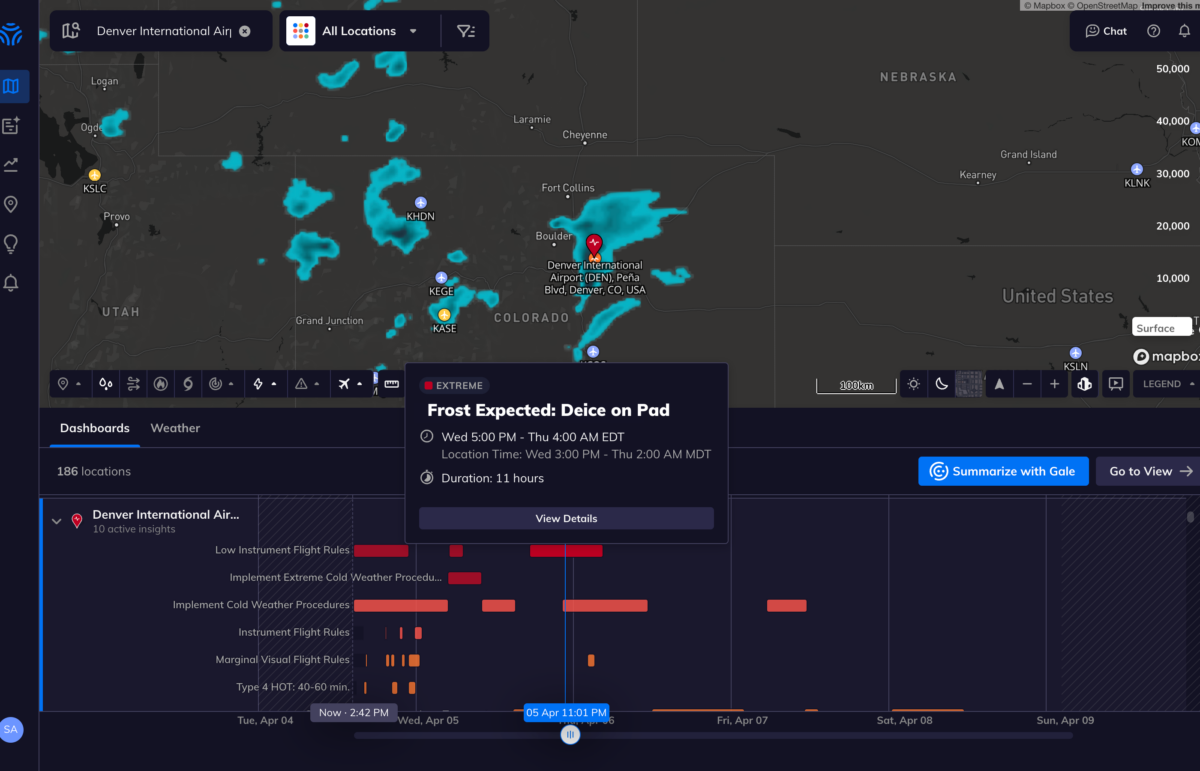Open the ruler measurement tool
The width and height of the screenshot is (1200, 771).
coord(392,384)
